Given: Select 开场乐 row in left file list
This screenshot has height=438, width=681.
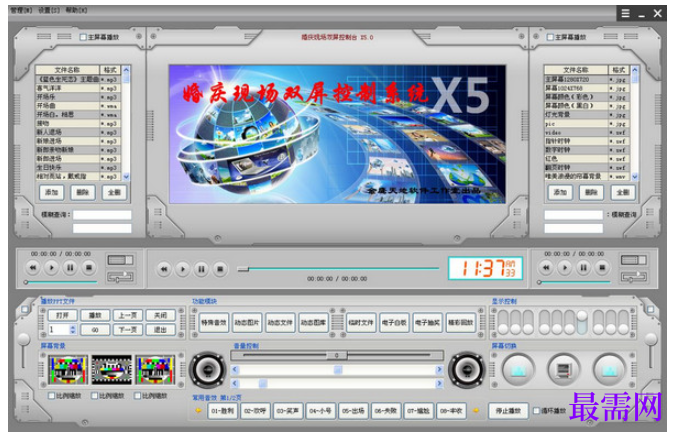Looking at the screenshot, I should (79, 97).
